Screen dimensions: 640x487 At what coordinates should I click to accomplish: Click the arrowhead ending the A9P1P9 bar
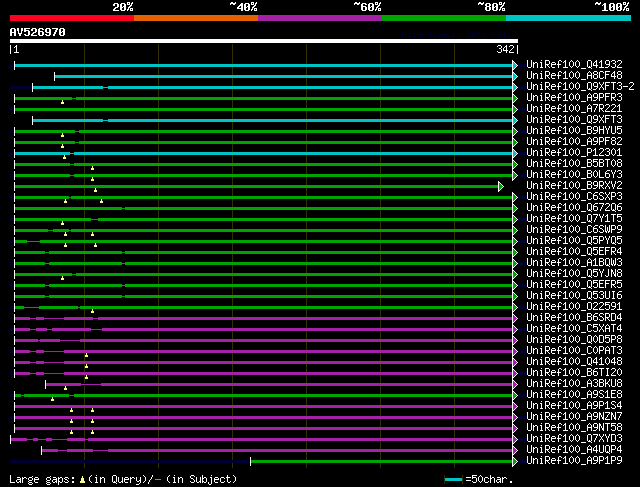pyautogui.click(x=516, y=461)
